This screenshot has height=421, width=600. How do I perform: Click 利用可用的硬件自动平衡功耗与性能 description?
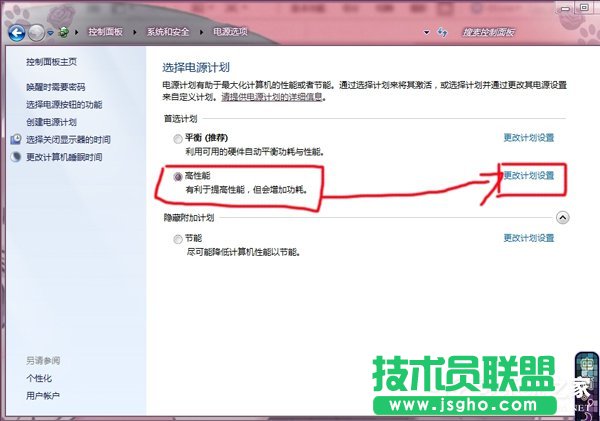point(255,152)
